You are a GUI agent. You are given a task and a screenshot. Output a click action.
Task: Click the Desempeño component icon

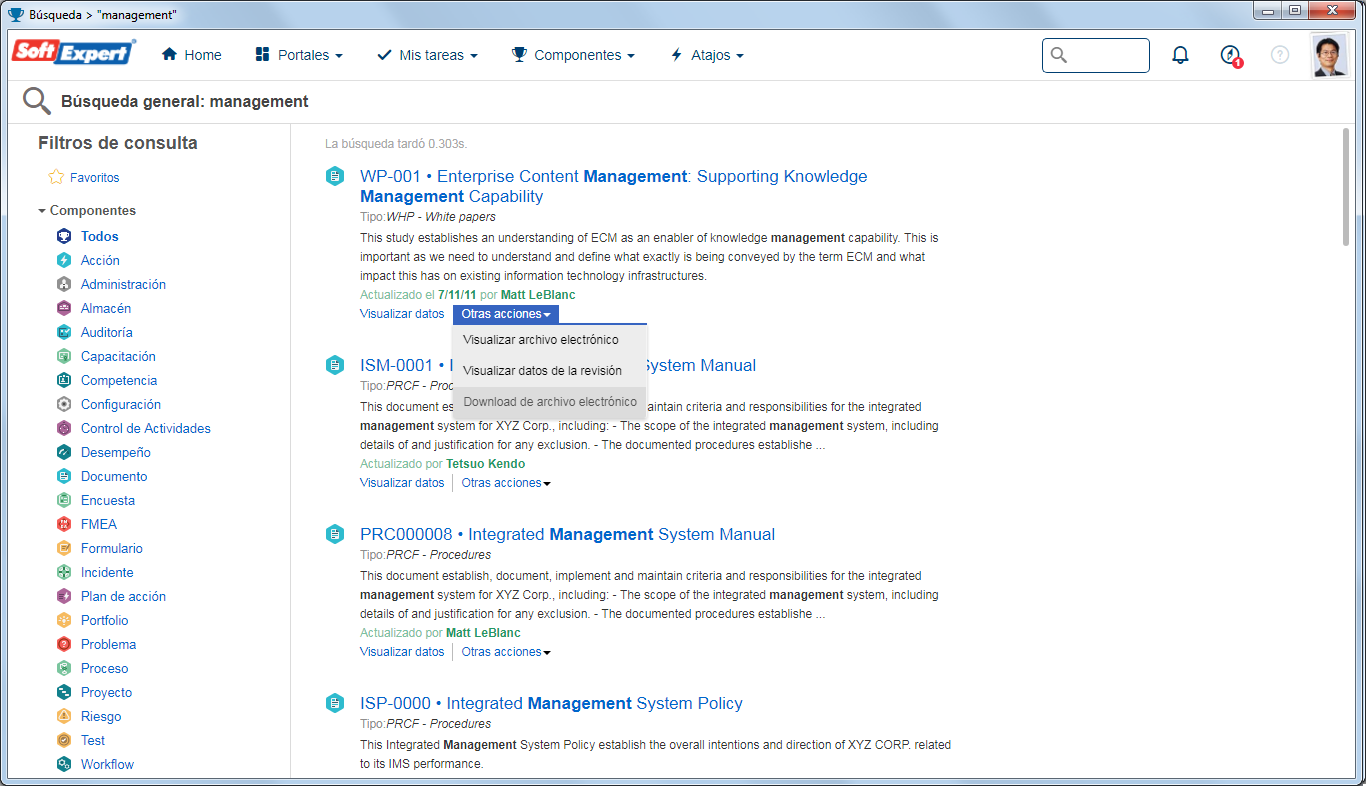(64, 452)
